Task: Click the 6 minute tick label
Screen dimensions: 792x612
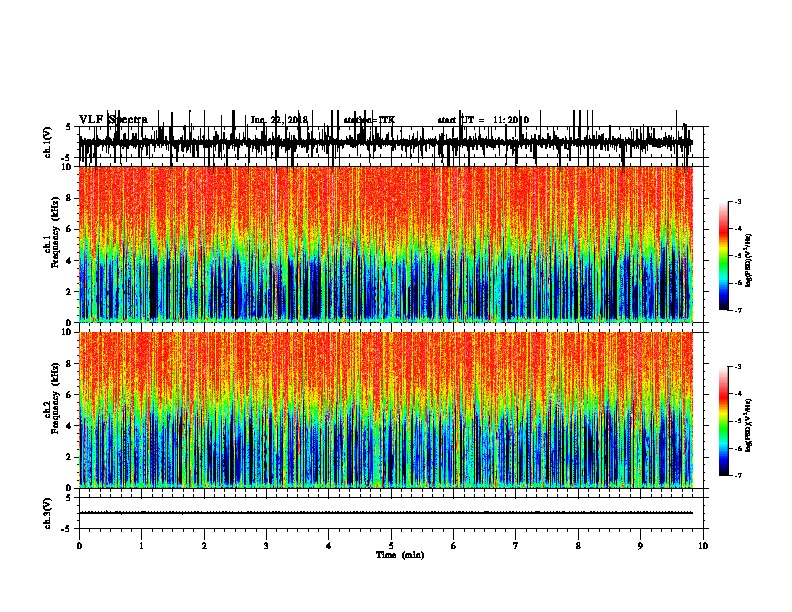Action: [x=453, y=546]
